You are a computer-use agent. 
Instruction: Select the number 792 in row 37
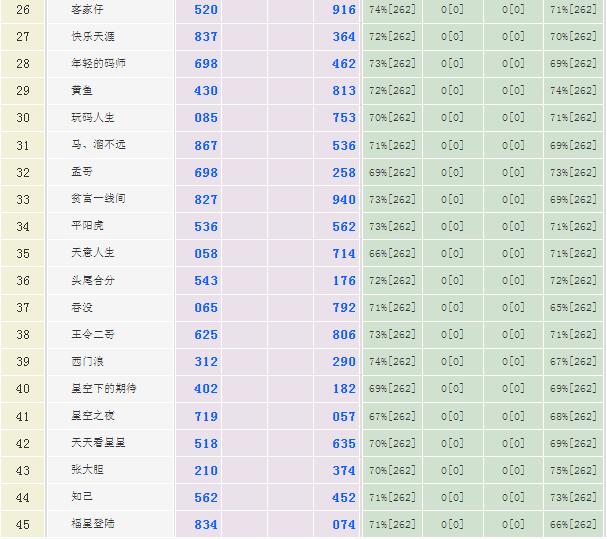pyautogui.click(x=344, y=308)
